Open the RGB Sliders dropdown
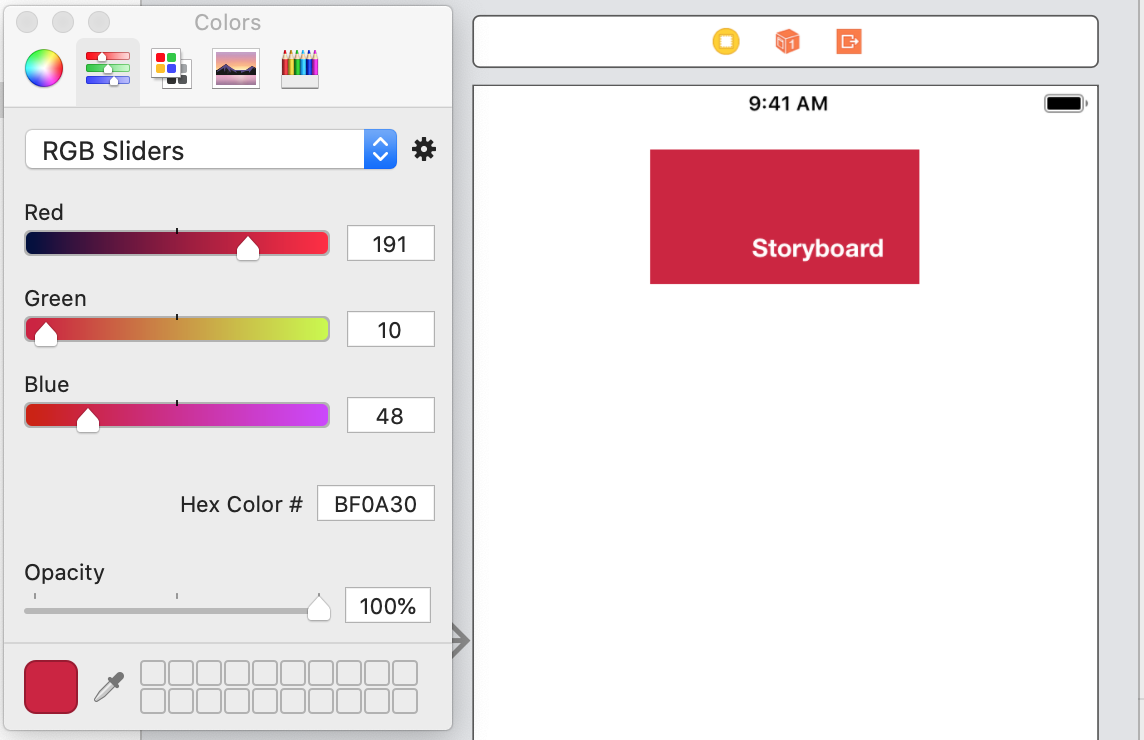The image size is (1144, 740). pyautogui.click(x=211, y=150)
